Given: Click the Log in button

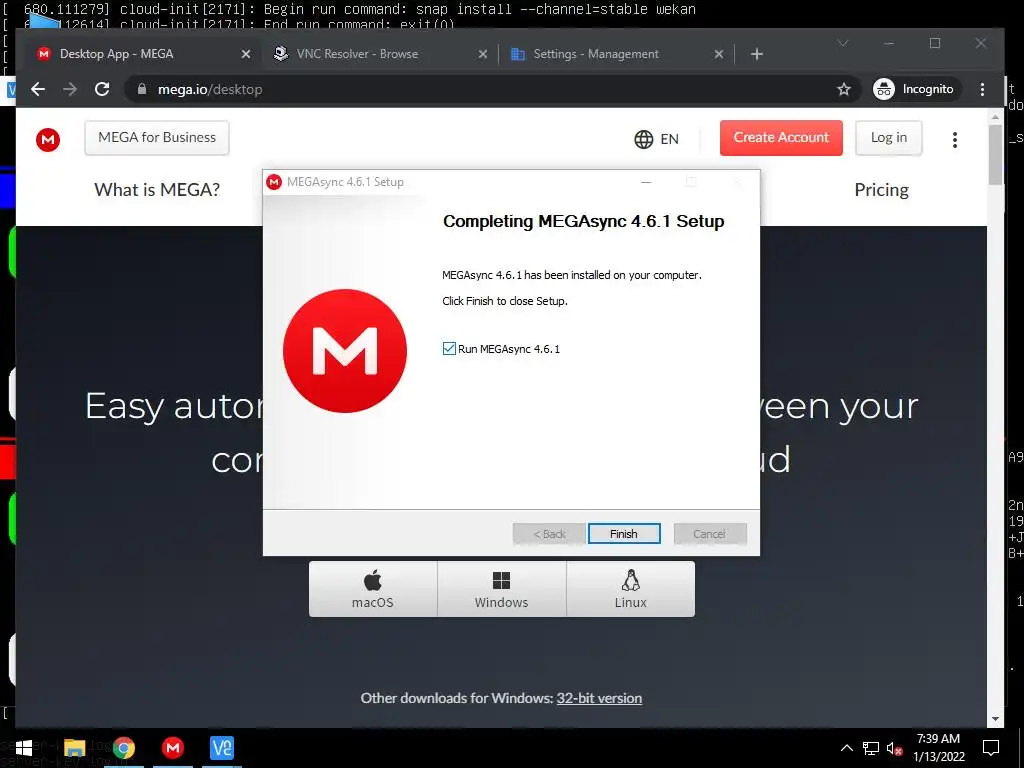Looking at the screenshot, I should click(x=889, y=137).
